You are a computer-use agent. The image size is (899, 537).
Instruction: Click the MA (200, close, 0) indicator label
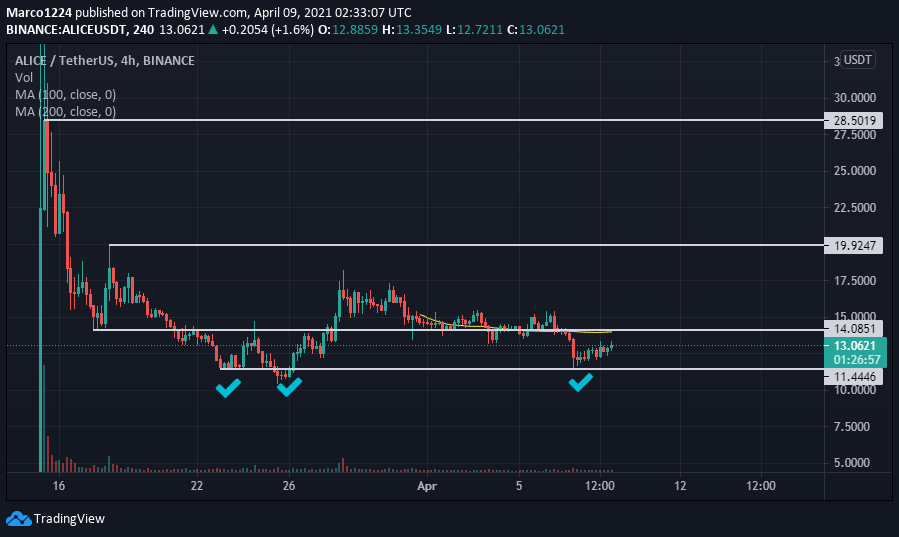65,111
